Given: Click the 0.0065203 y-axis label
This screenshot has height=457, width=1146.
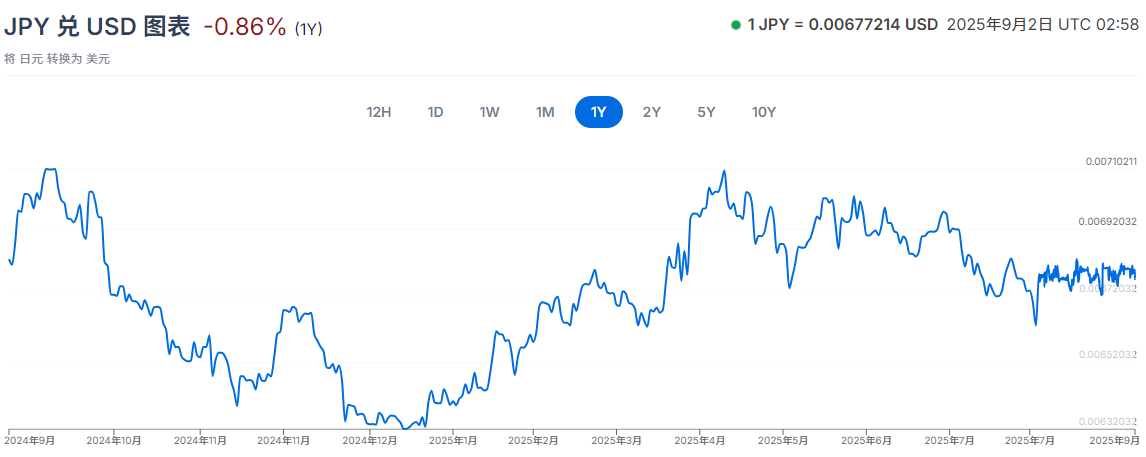Looking at the screenshot, I should click(x=1108, y=355).
